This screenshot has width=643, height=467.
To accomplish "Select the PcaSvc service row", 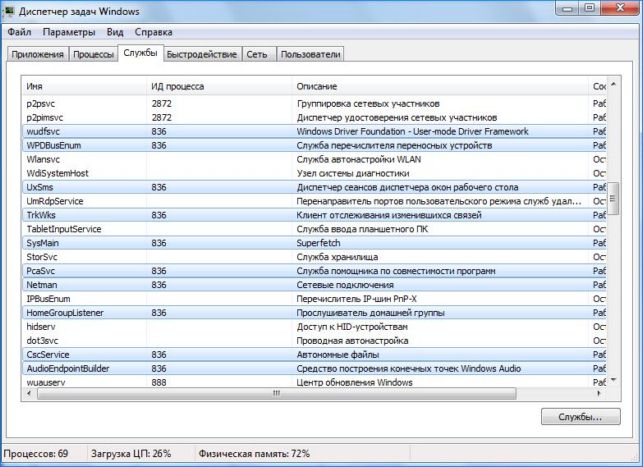I will 314,271.
